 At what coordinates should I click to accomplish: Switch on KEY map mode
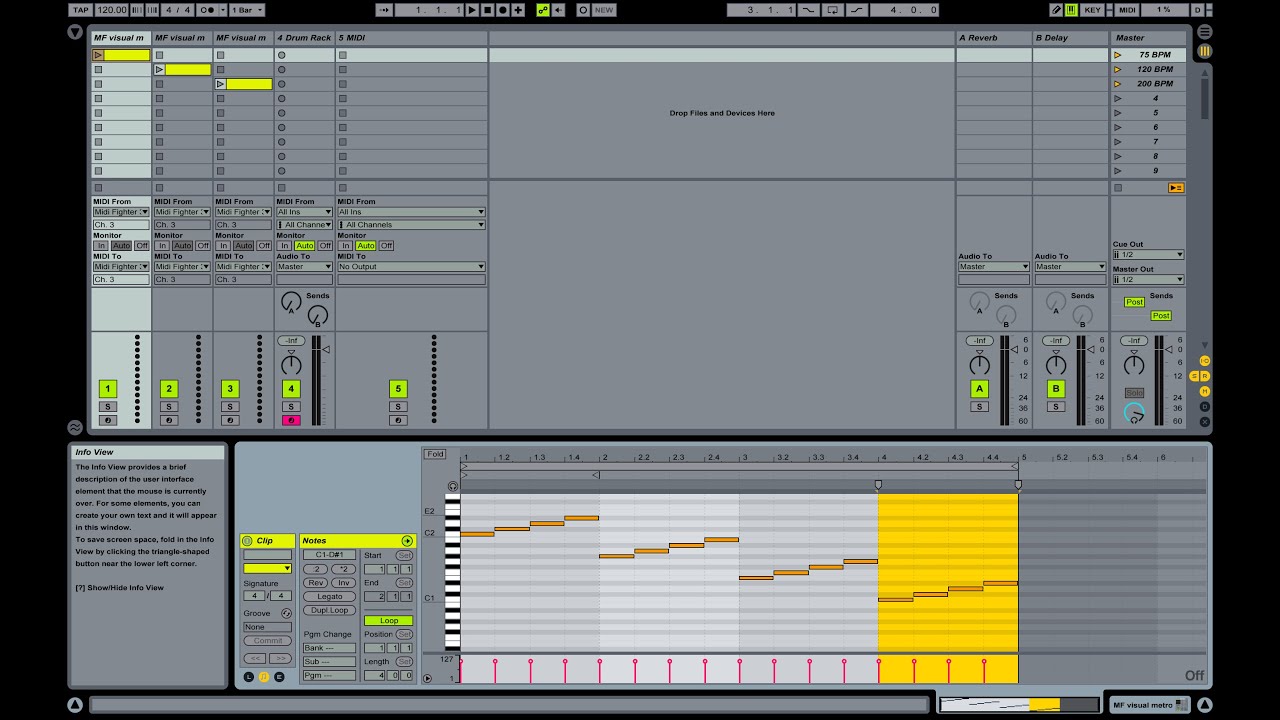pos(1093,10)
